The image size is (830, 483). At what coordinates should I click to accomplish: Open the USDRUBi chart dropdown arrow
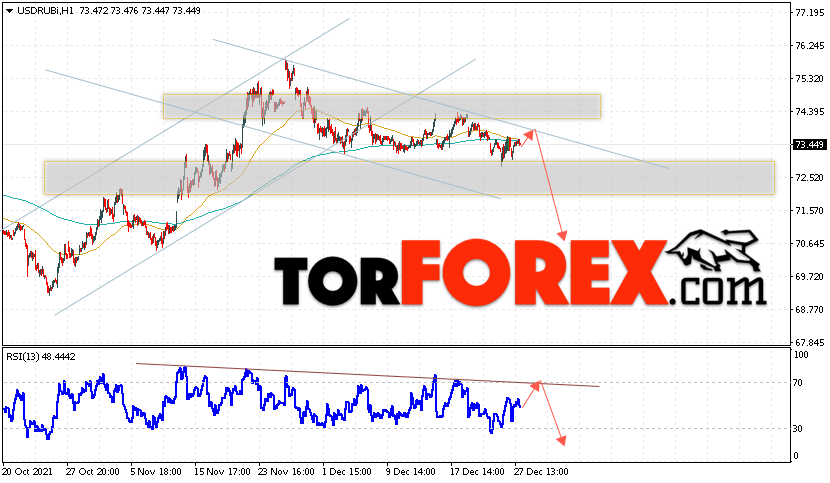[x=10, y=11]
